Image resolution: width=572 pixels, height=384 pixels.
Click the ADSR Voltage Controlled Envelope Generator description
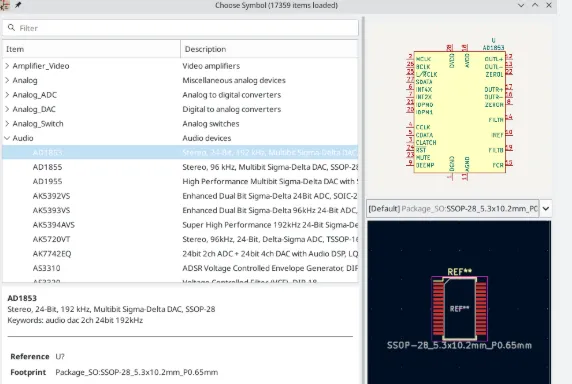coord(270,268)
